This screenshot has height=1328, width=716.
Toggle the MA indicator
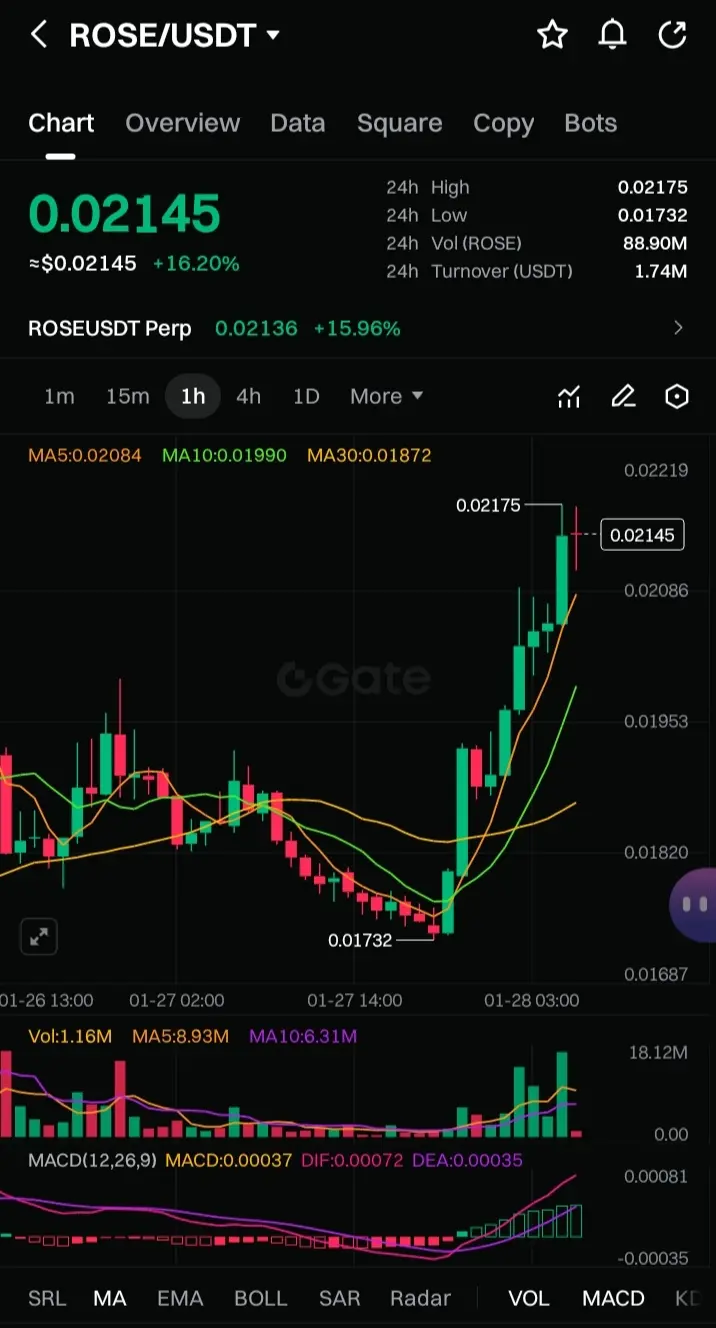[110, 1298]
